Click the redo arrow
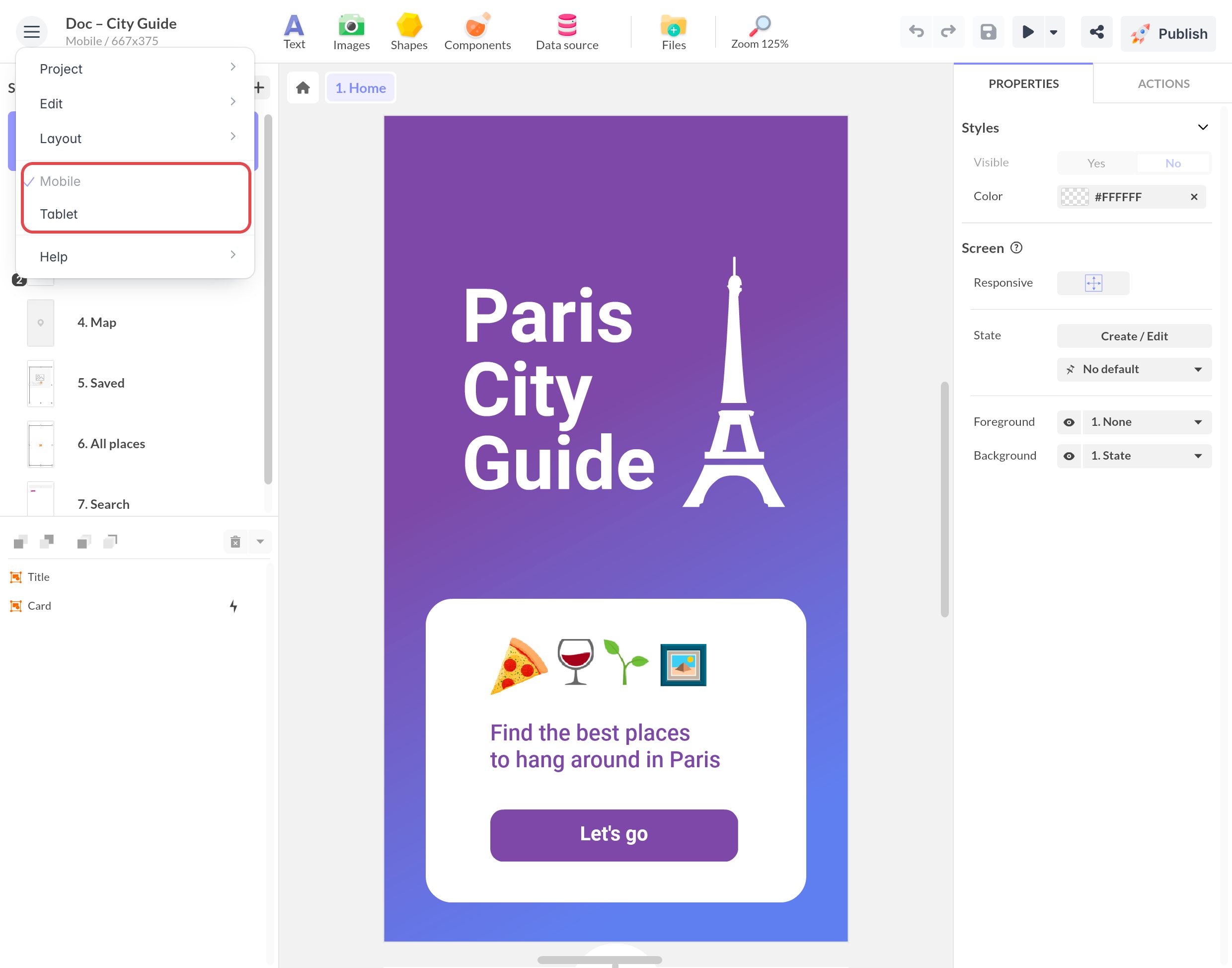The height and width of the screenshot is (968, 1232). (948, 32)
